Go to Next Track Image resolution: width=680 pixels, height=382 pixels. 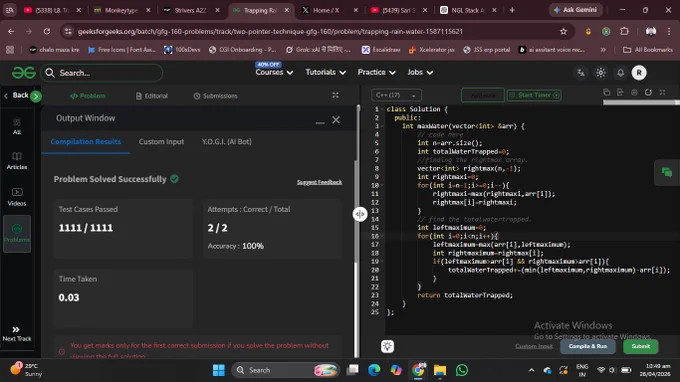16,334
